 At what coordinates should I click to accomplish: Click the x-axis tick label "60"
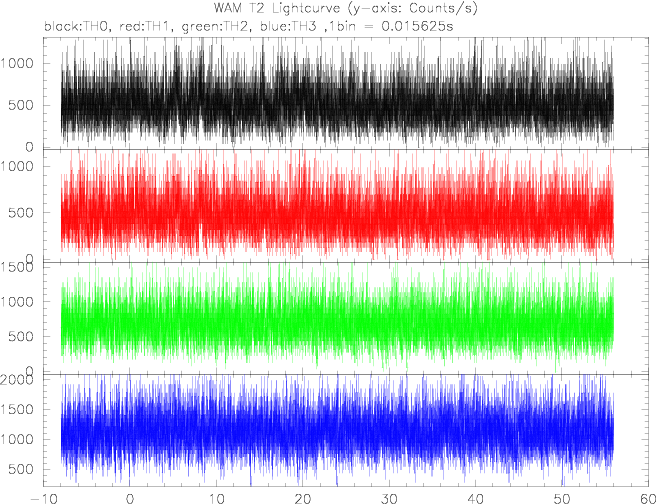tap(648, 499)
